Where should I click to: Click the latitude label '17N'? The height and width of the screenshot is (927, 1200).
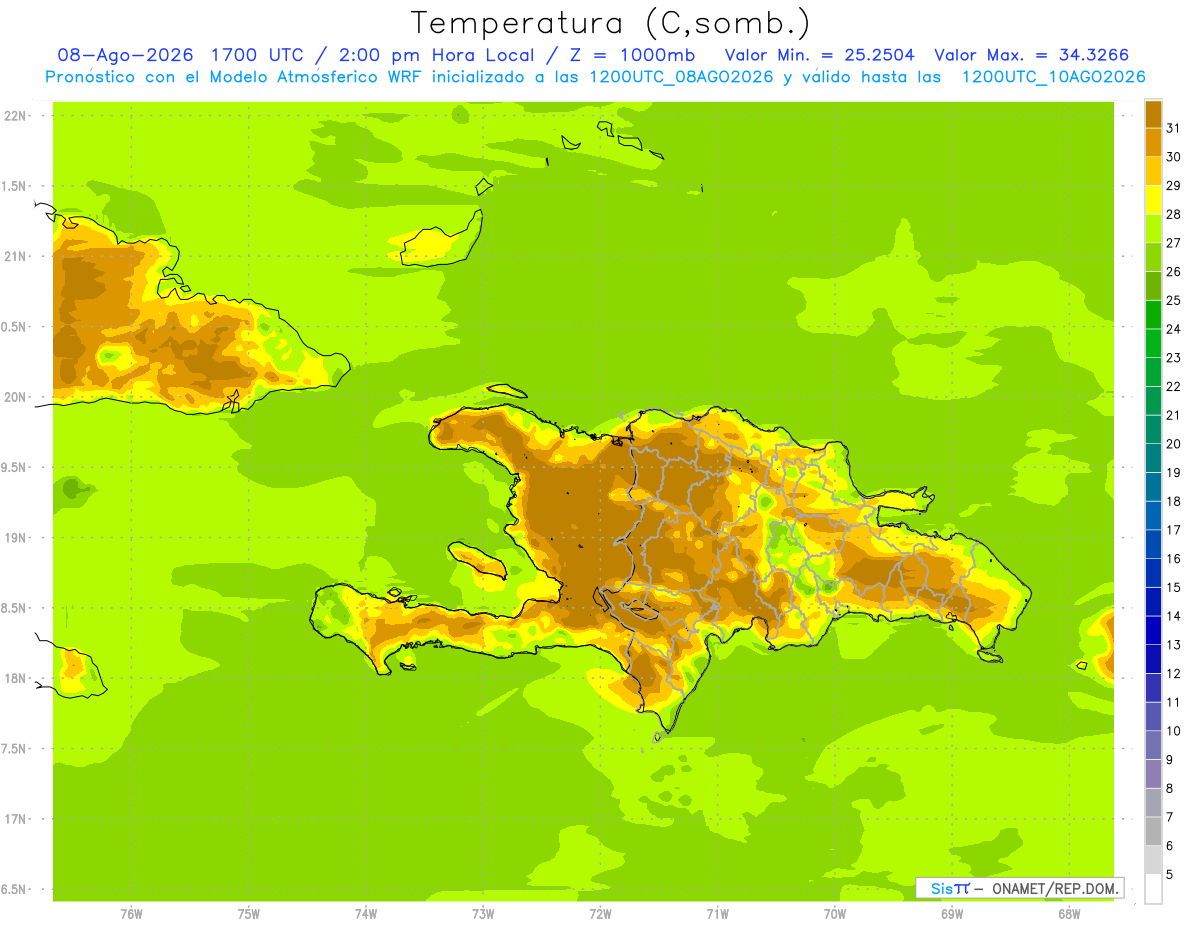pos(15,819)
